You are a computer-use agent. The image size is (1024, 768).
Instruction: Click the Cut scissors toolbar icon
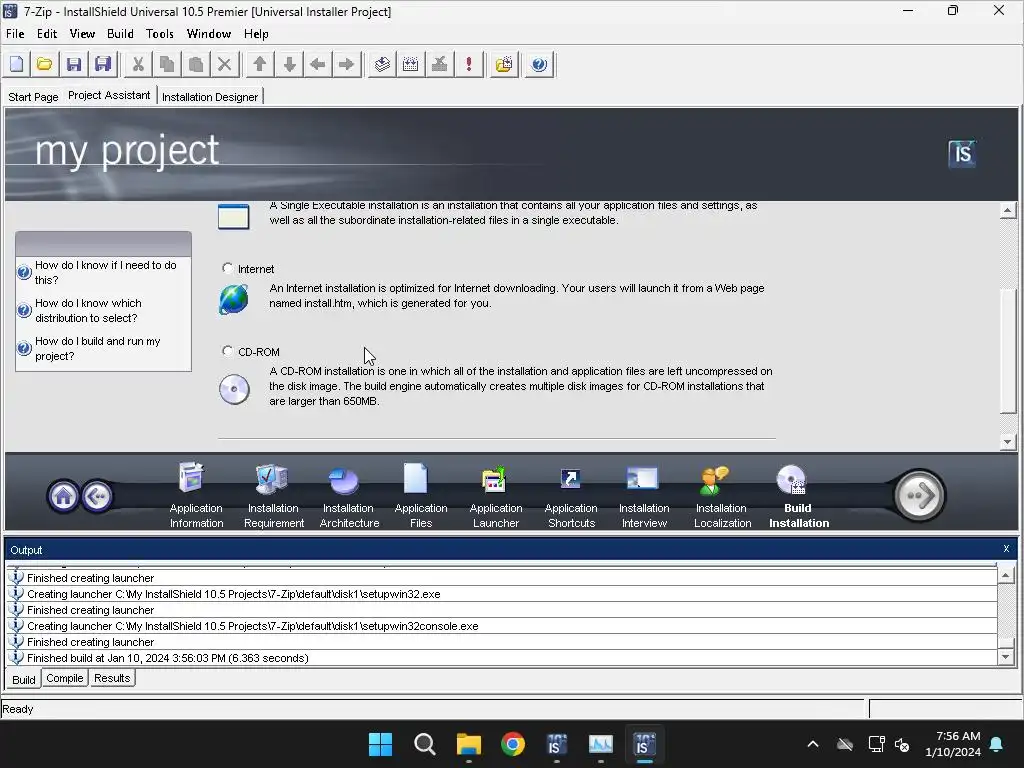(x=138, y=64)
